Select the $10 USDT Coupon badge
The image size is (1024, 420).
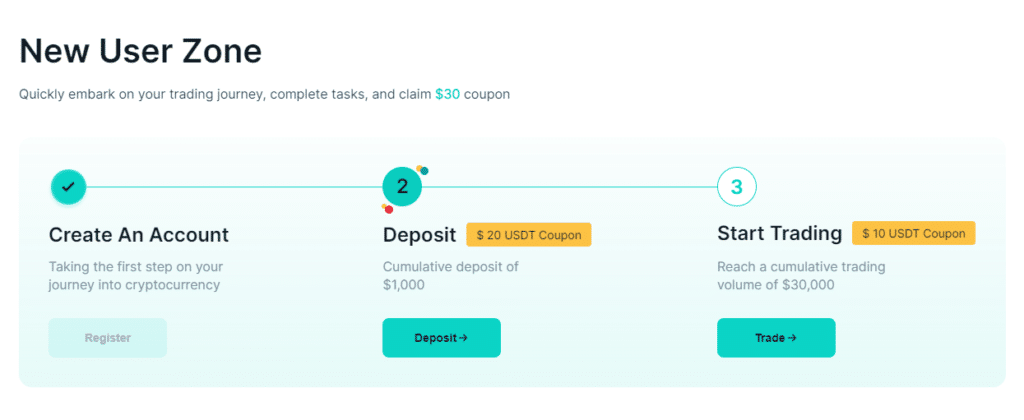[x=913, y=233]
